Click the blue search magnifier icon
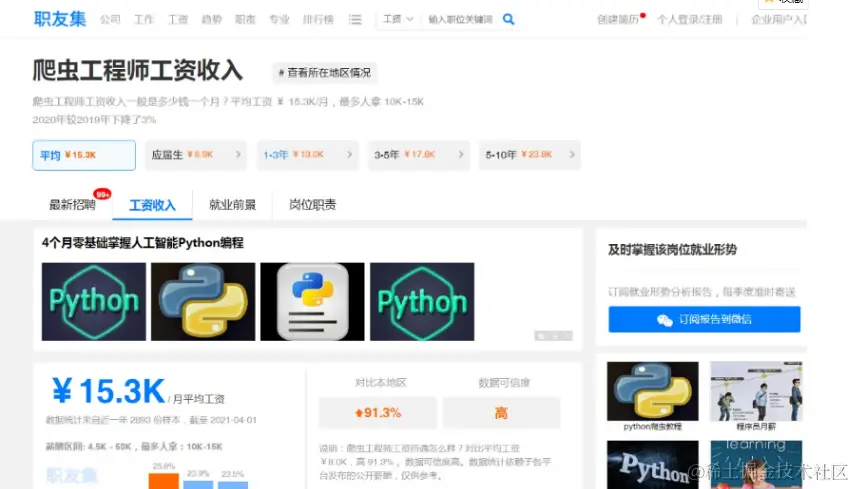855x489 pixels. pos(508,19)
